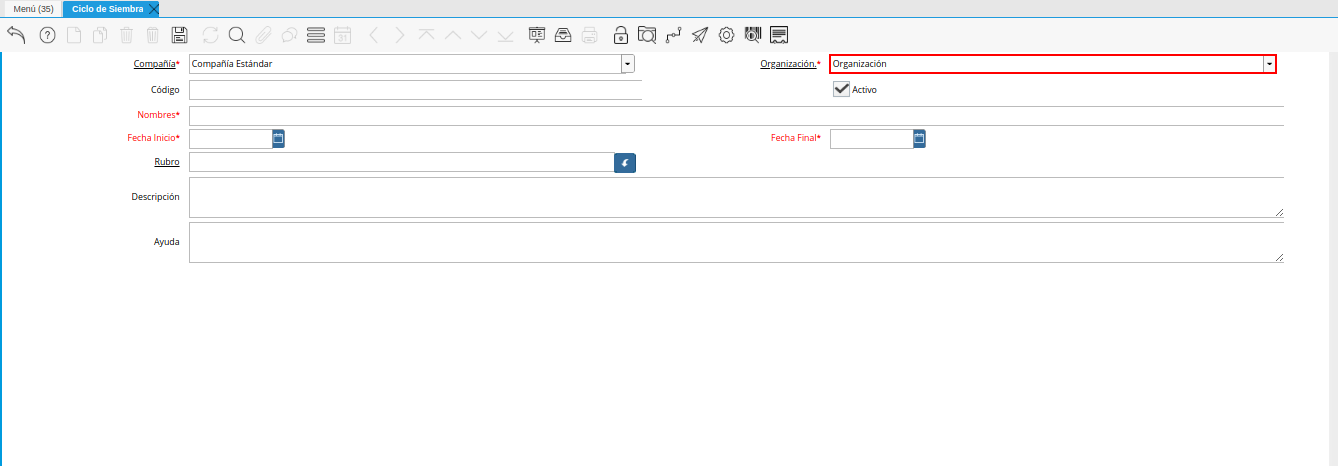The width and height of the screenshot is (1338, 466).
Task: Click the first Delete trash icon
Action: 127,35
